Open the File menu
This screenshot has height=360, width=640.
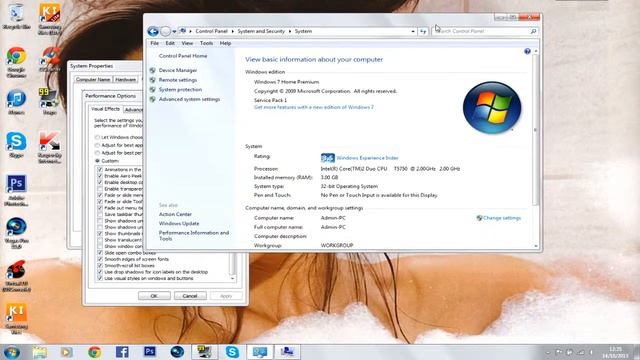pyautogui.click(x=155, y=43)
